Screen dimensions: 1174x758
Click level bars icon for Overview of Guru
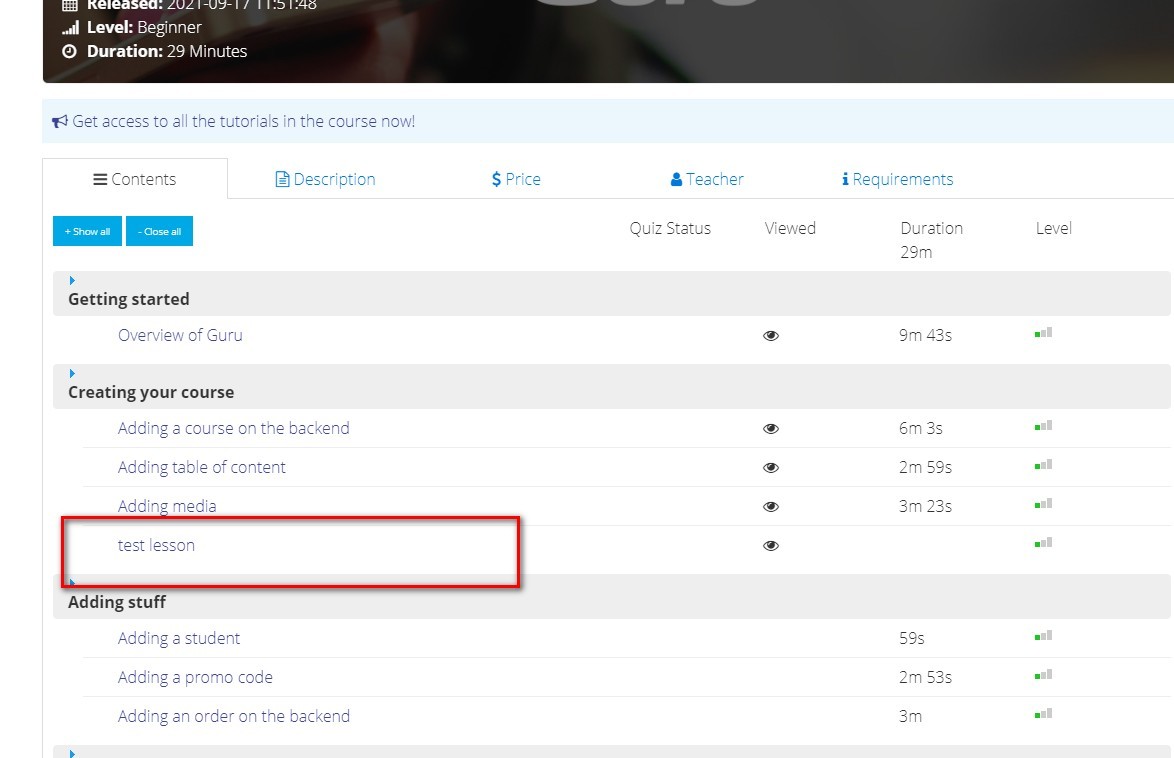1043,333
